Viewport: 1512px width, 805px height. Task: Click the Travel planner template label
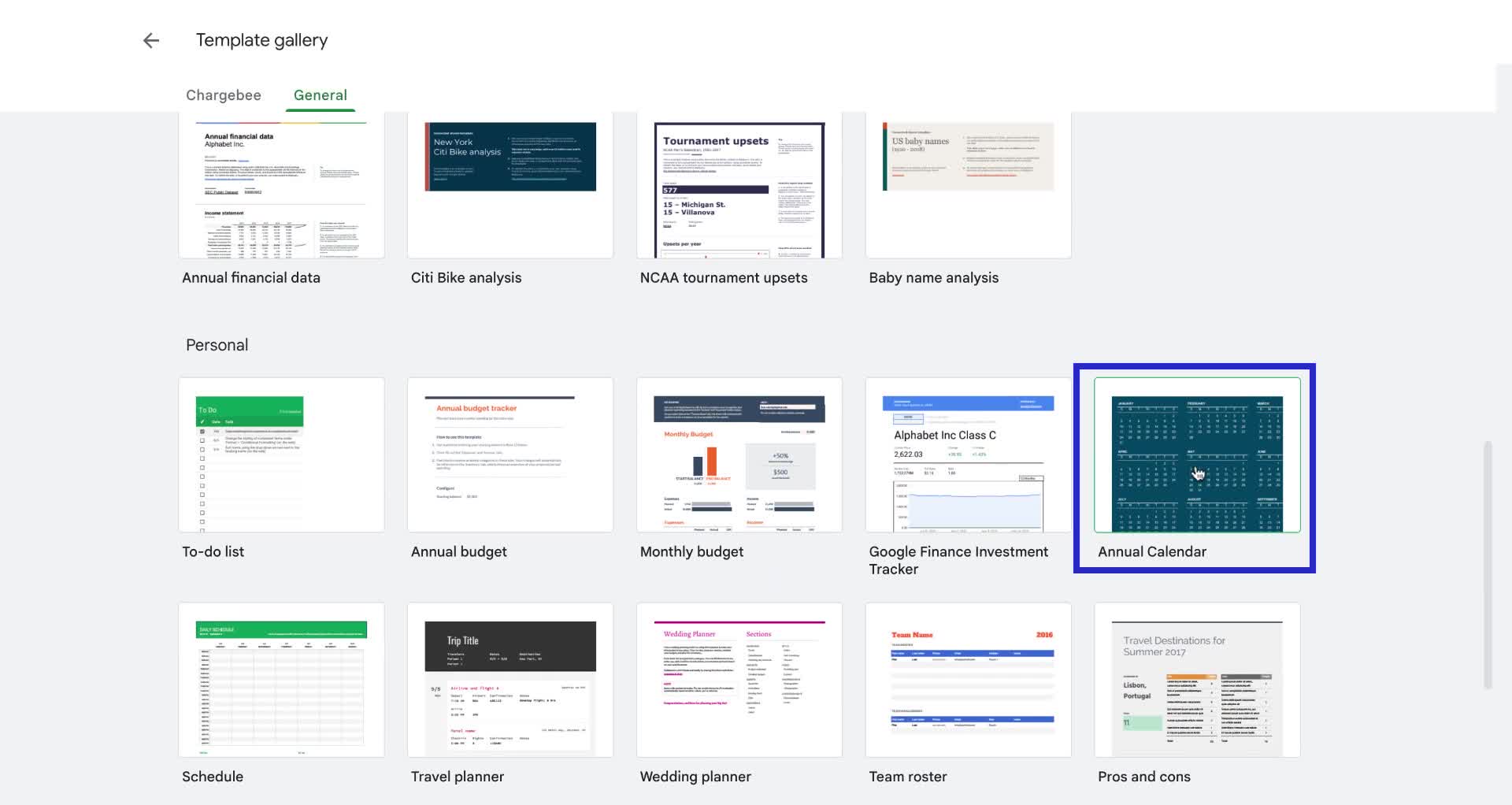click(457, 776)
